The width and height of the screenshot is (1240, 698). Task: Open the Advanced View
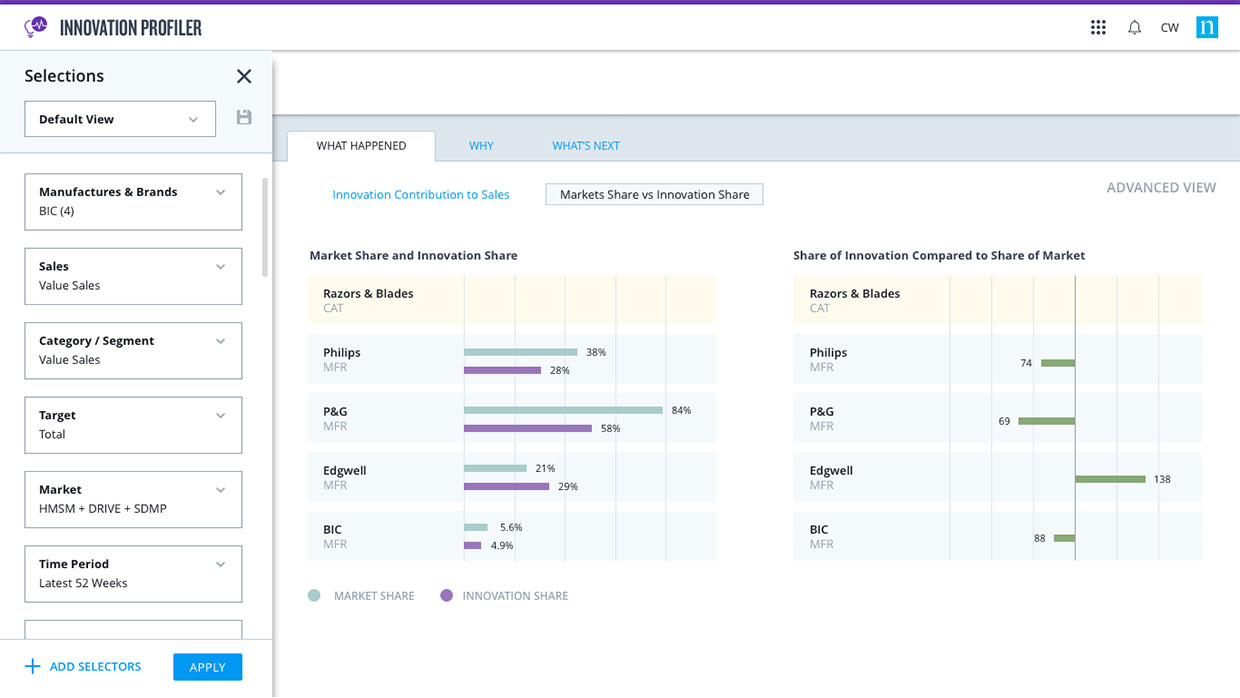1161,187
